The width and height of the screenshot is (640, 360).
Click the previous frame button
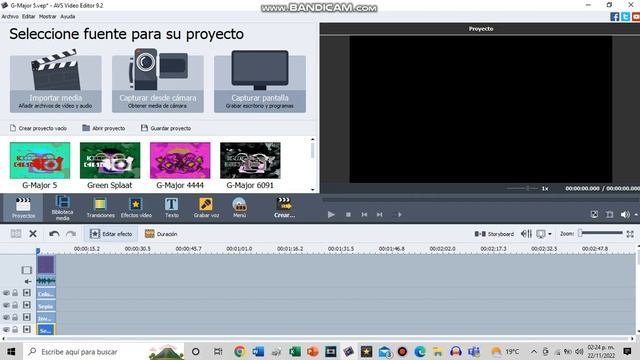coord(364,214)
